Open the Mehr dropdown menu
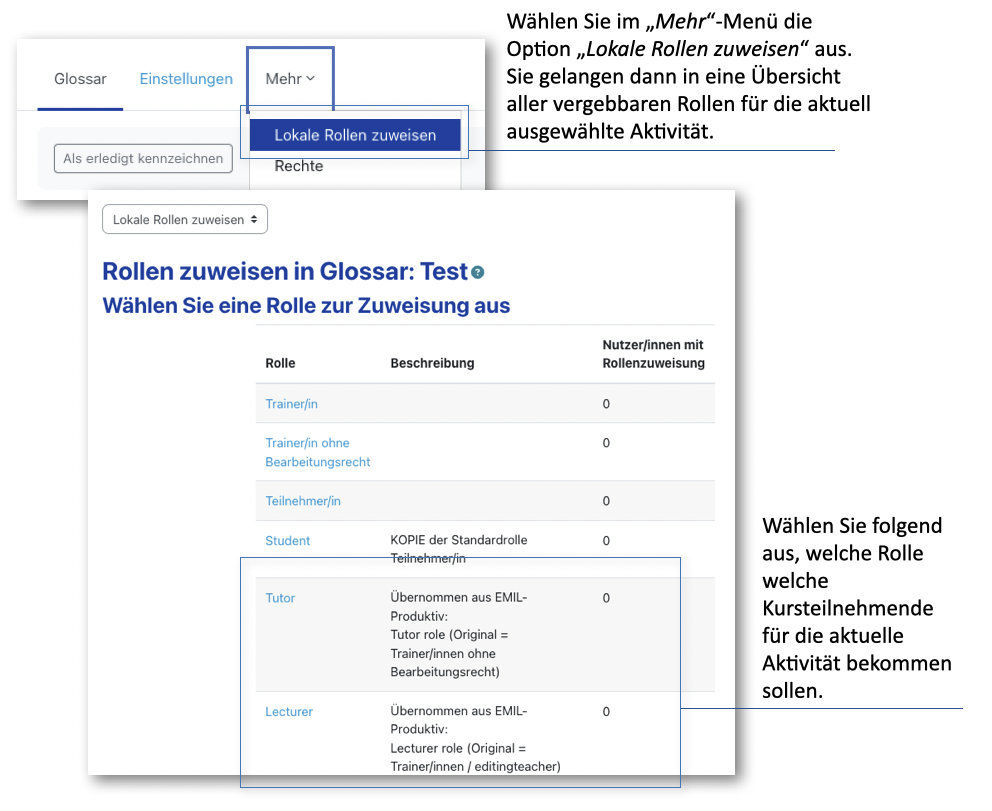The width and height of the screenshot is (992, 811). tap(290, 79)
